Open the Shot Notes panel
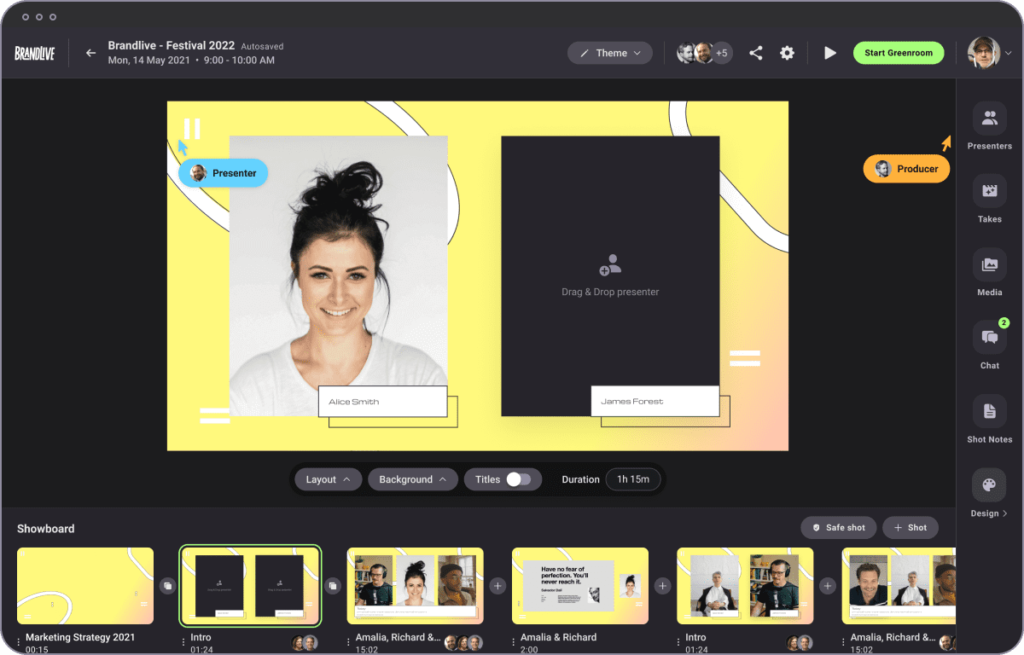 (989, 420)
